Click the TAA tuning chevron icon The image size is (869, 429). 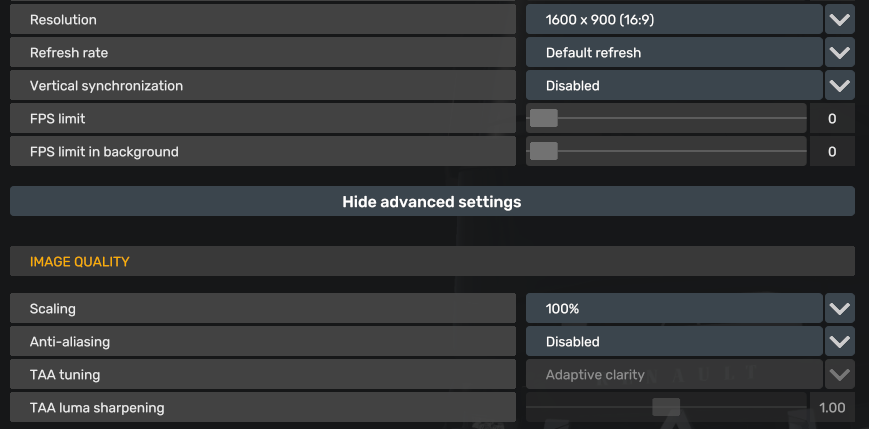click(x=840, y=375)
